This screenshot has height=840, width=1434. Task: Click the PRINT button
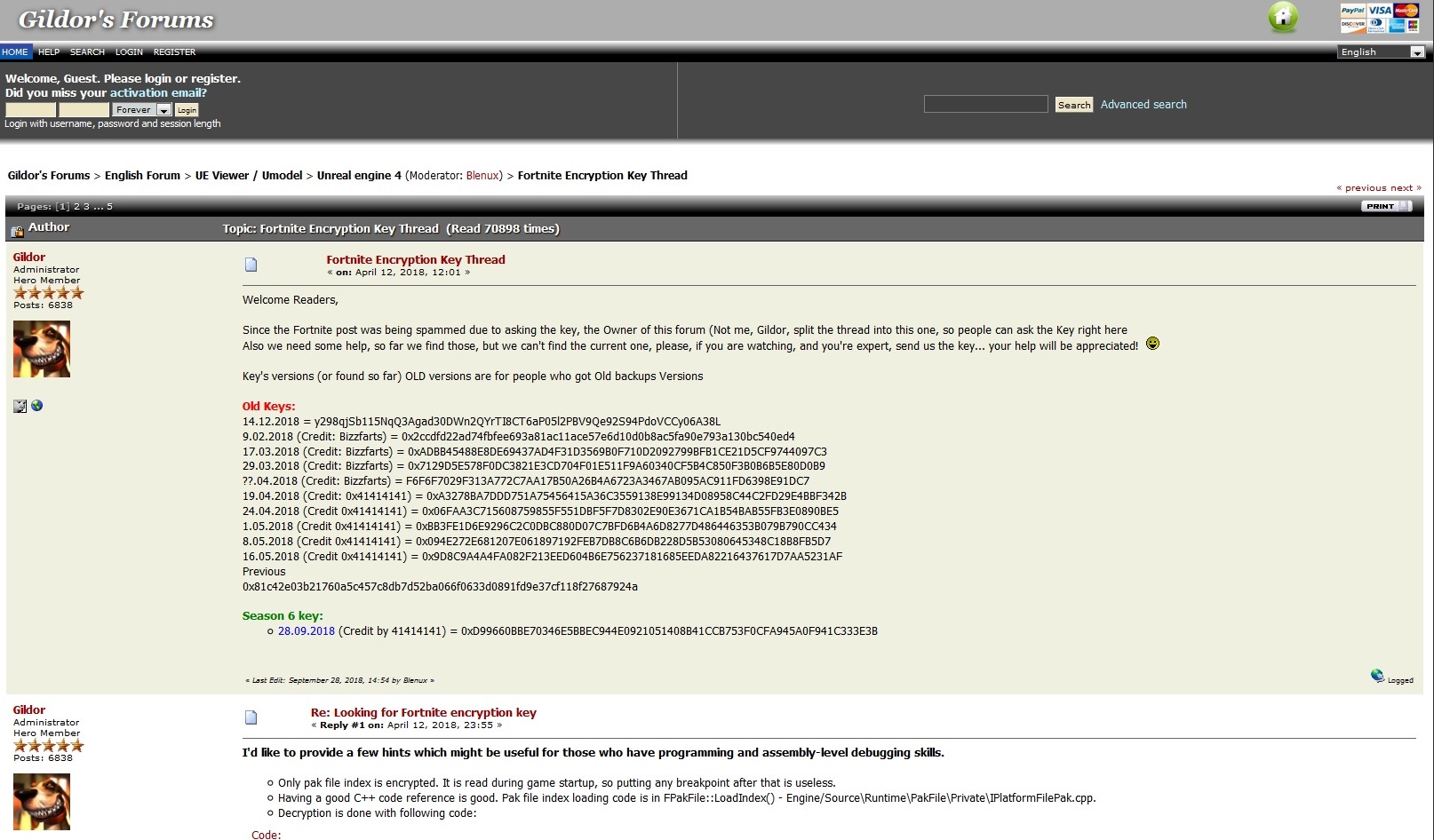point(1386,206)
